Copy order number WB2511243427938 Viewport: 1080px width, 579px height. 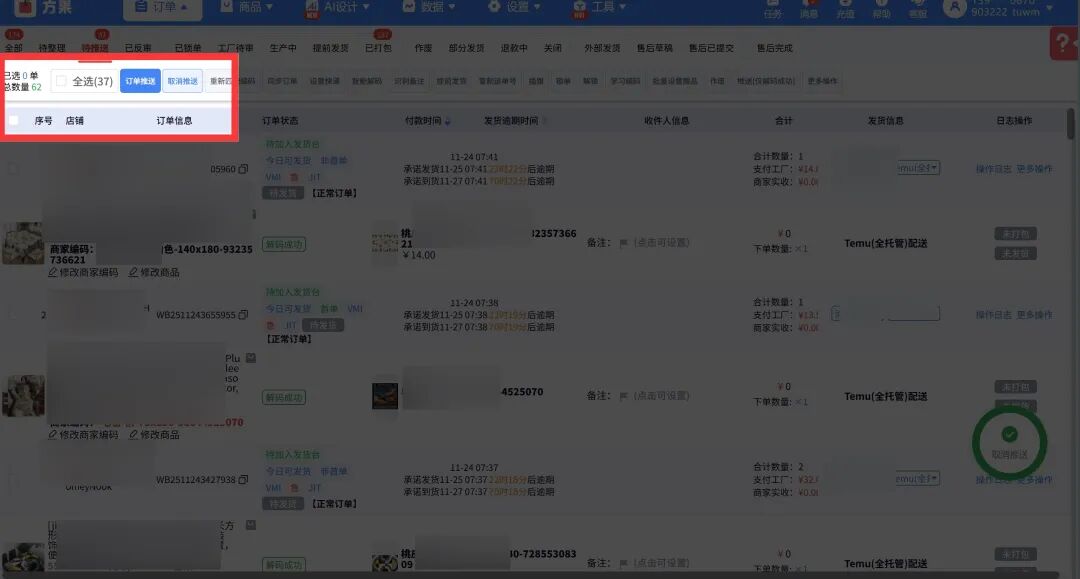point(243,479)
